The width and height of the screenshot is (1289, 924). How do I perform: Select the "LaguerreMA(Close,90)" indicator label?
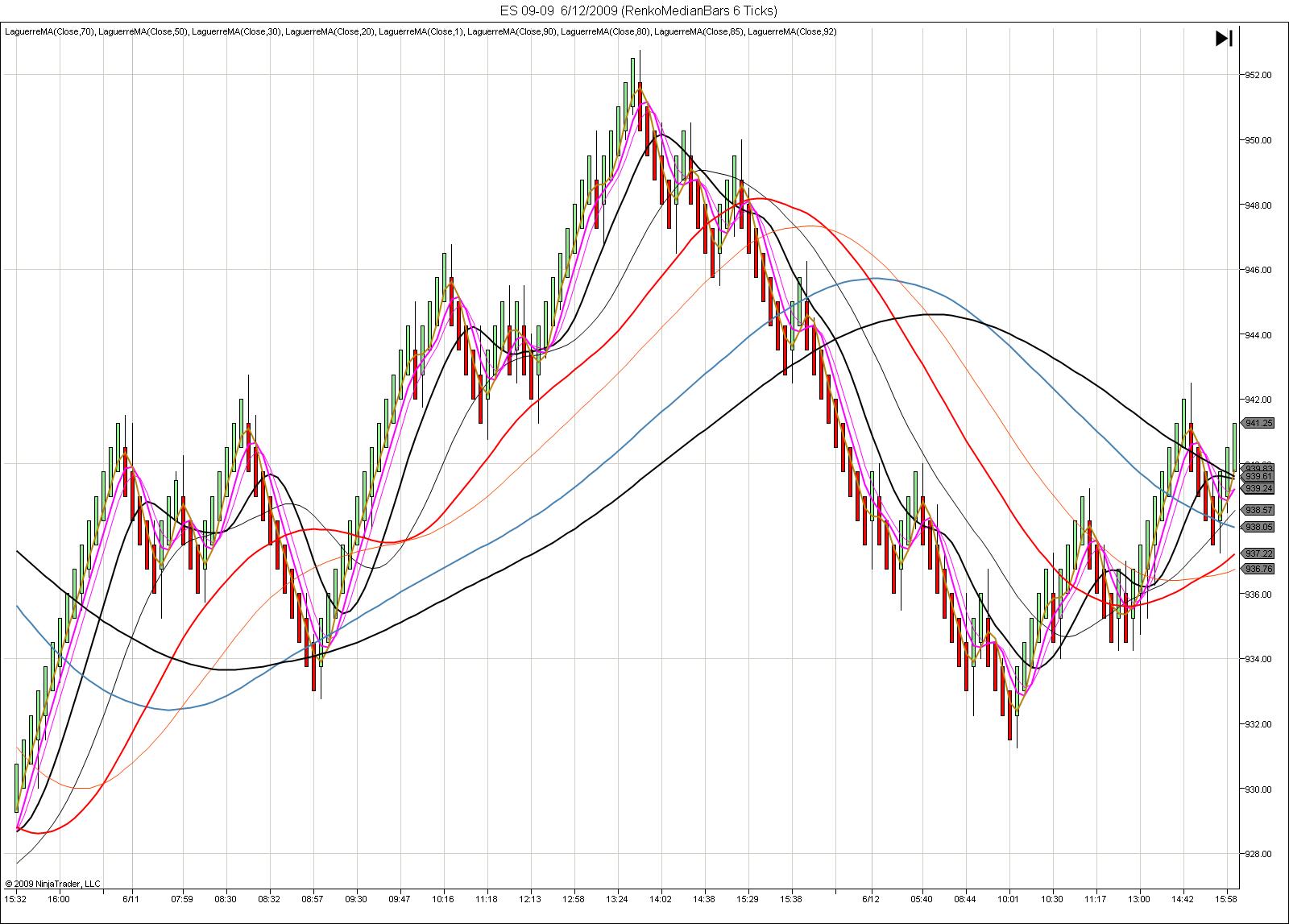pyautogui.click(x=512, y=32)
